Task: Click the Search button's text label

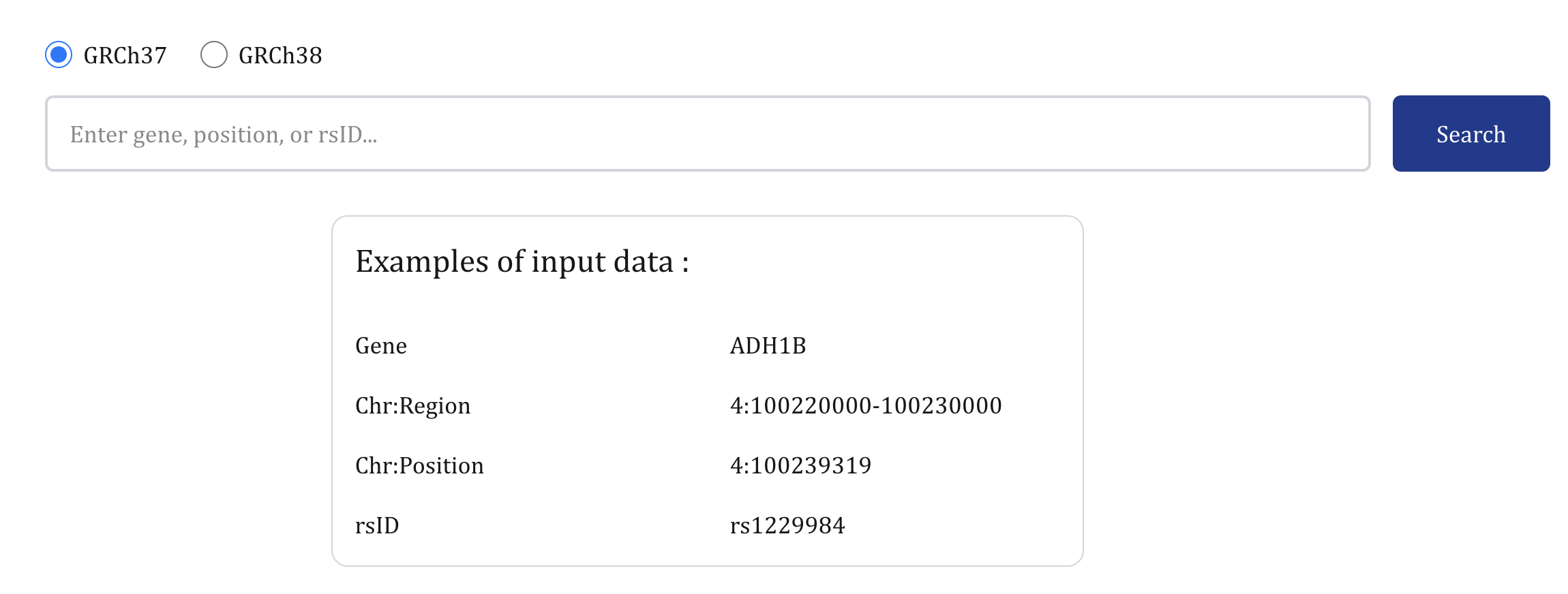Action: [x=1471, y=135]
